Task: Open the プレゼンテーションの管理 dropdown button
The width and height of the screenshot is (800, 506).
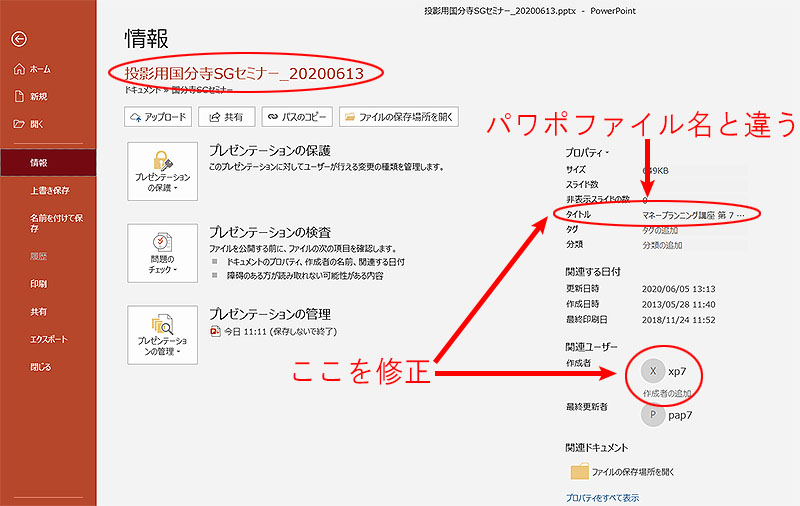Action: click(162, 335)
